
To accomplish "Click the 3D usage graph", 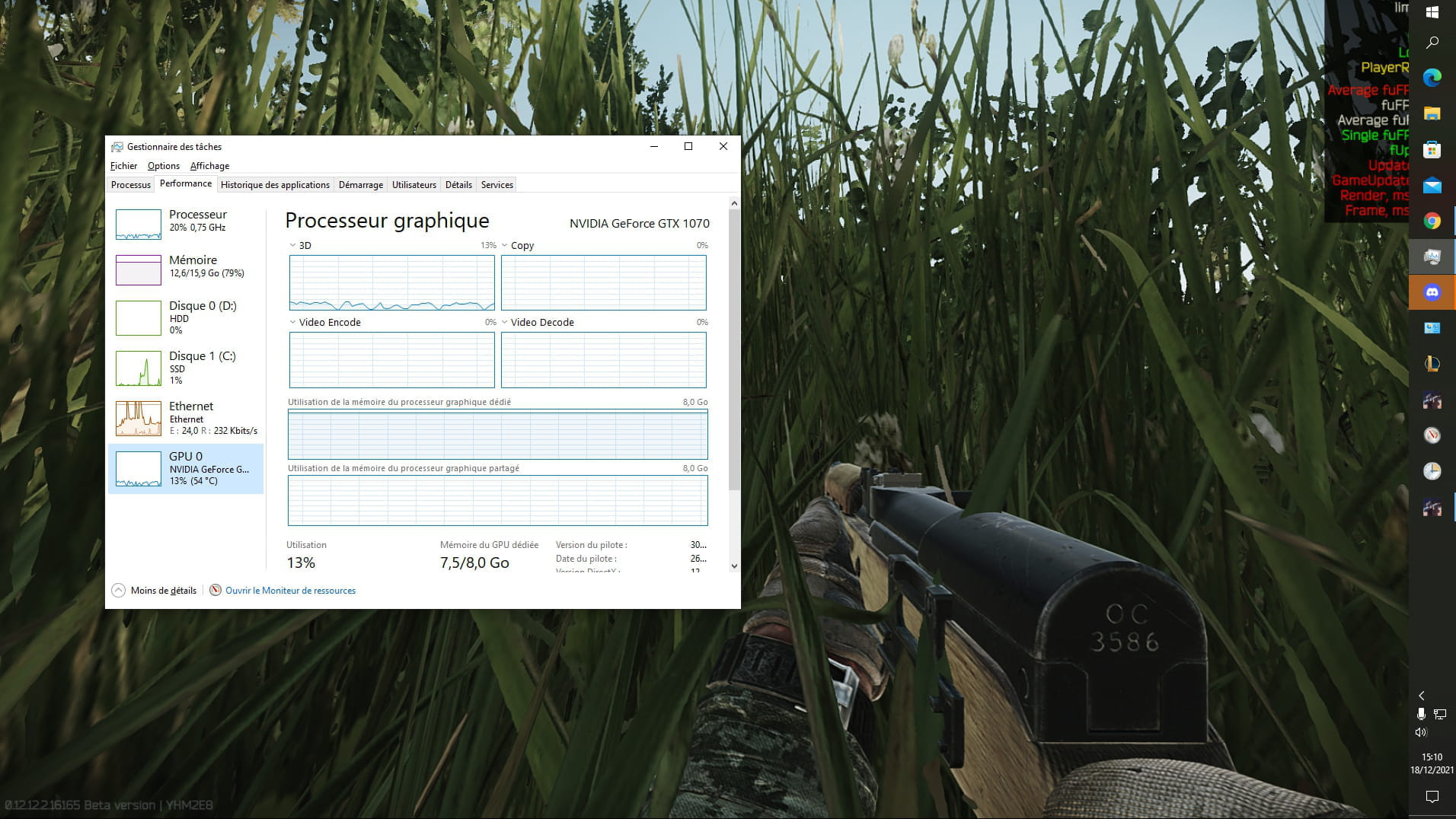I will coord(391,282).
